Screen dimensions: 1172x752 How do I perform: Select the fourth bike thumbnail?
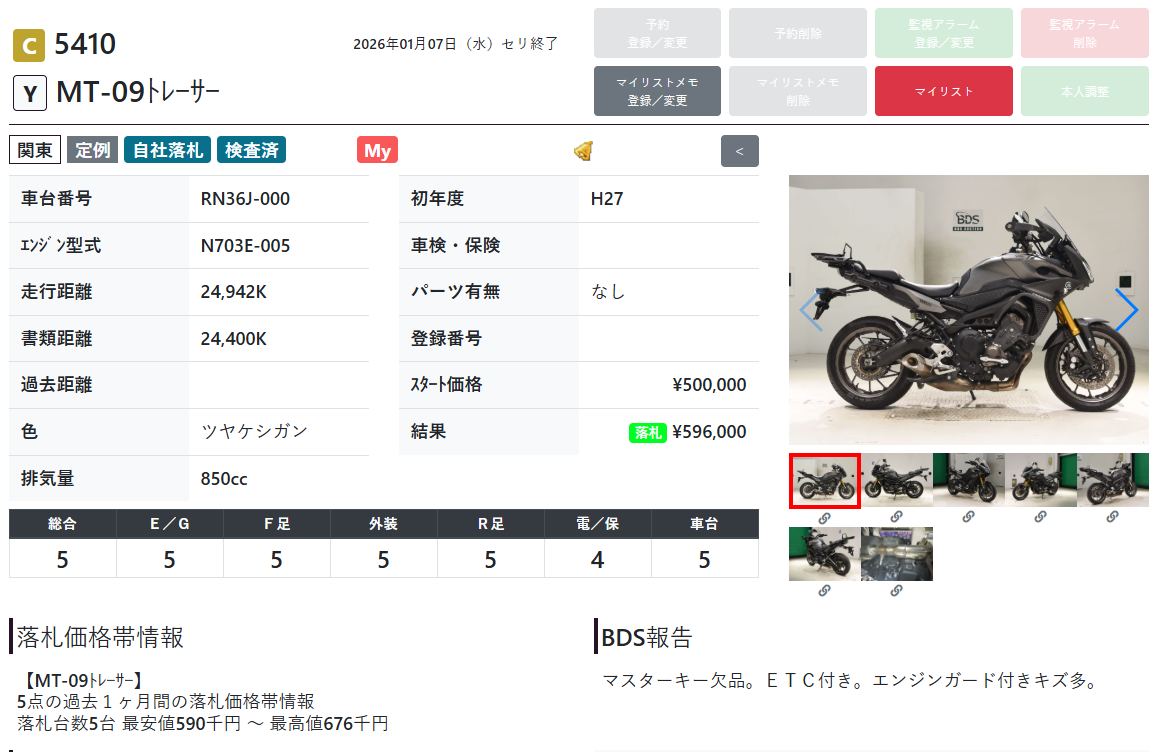tap(1040, 480)
